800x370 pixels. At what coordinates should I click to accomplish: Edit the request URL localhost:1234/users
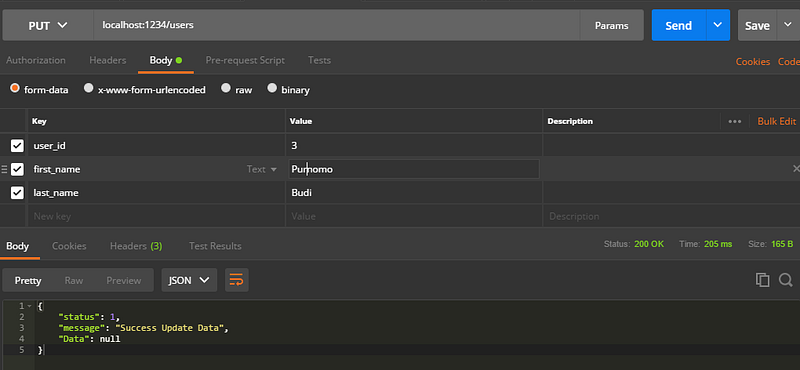(x=337, y=25)
